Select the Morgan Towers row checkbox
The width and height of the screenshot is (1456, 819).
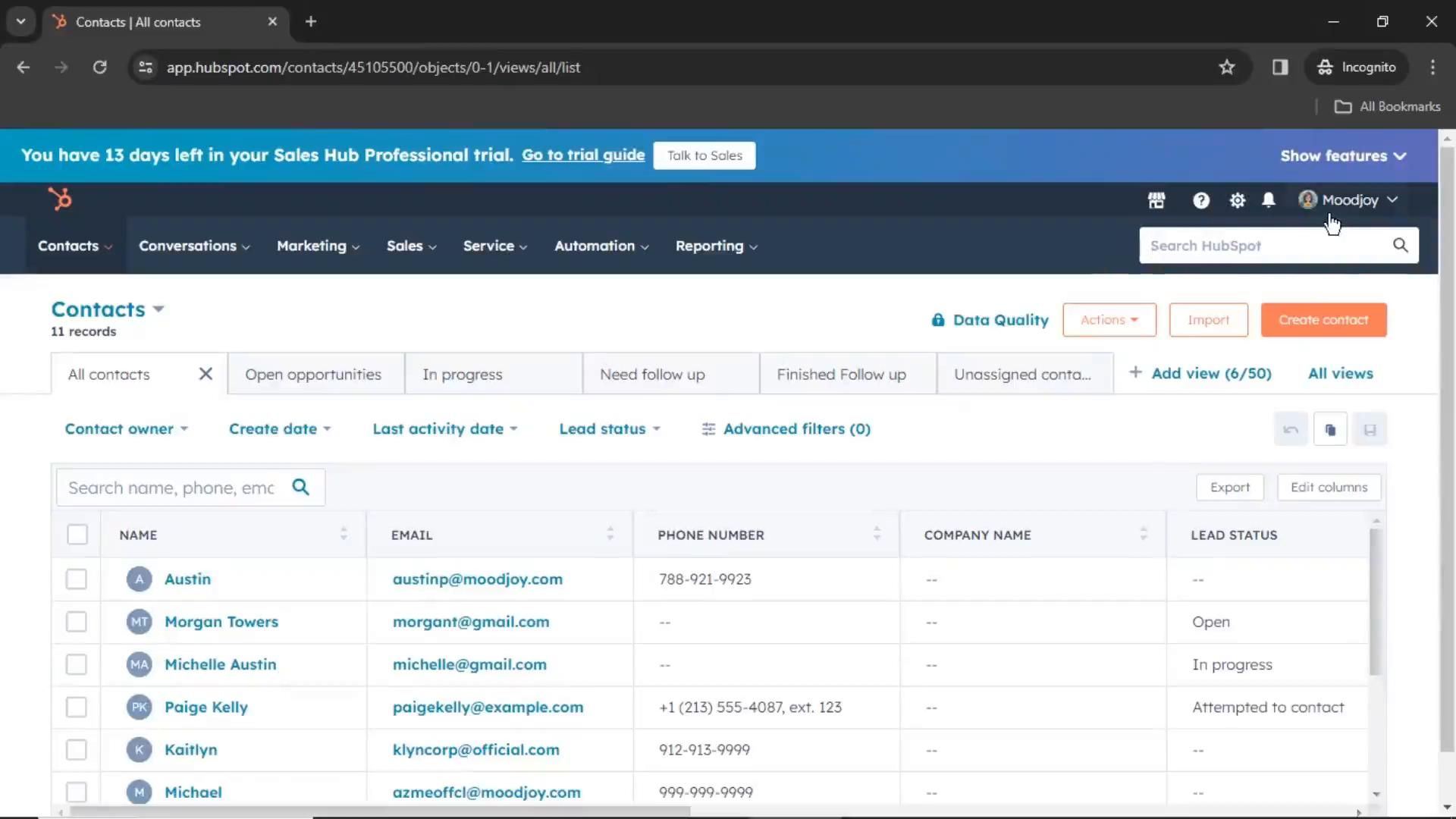coord(77,622)
